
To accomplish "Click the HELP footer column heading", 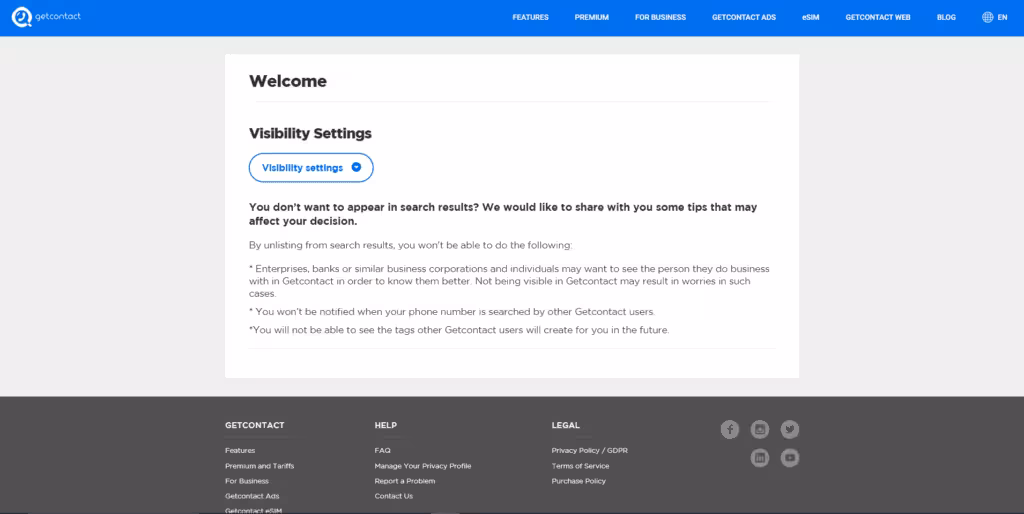I will click(385, 425).
